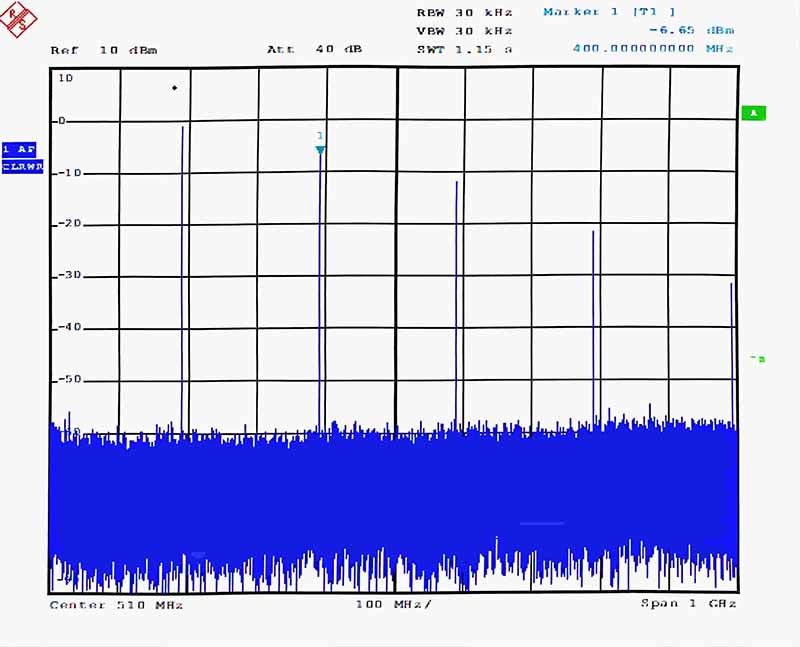Click the top of the third spectral peak
Screen dimensions: 800x647
pos(457,183)
